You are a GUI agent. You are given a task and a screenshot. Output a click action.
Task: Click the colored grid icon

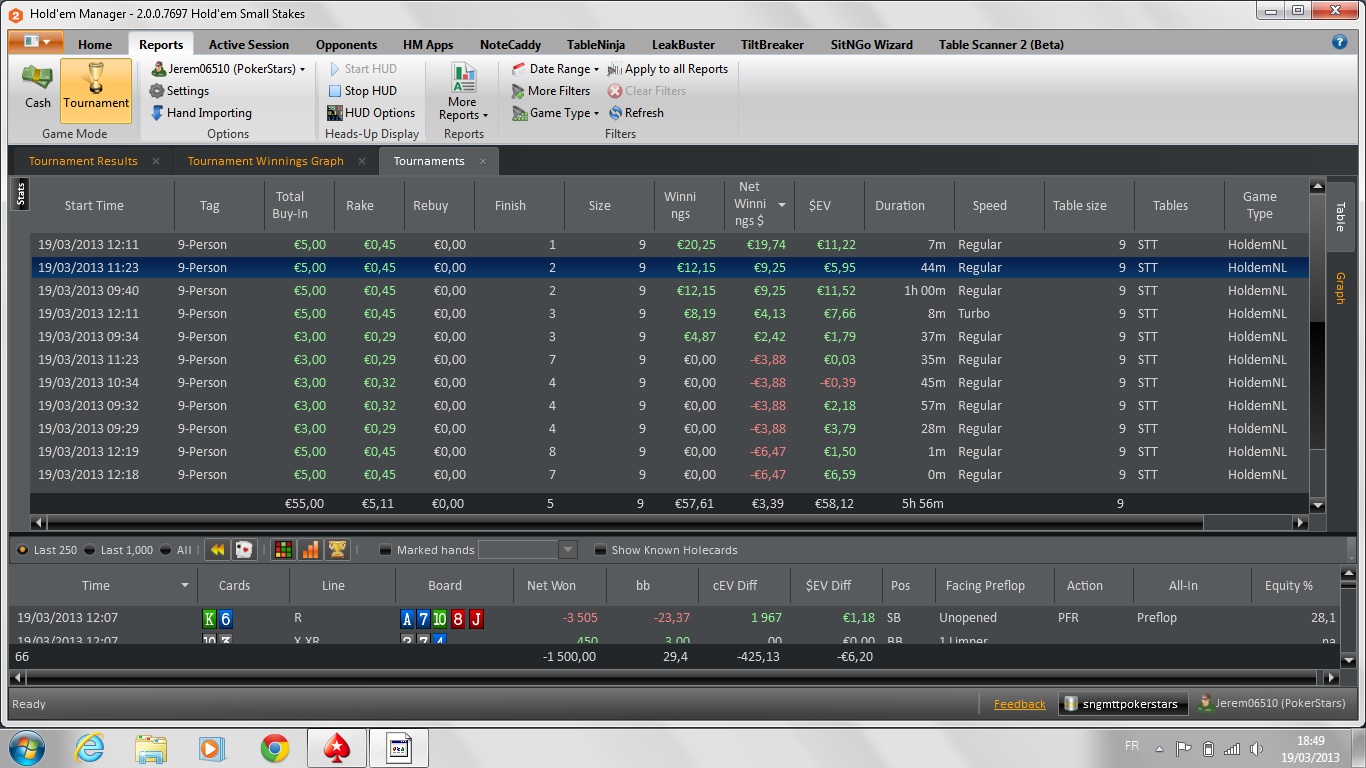[284, 550]
